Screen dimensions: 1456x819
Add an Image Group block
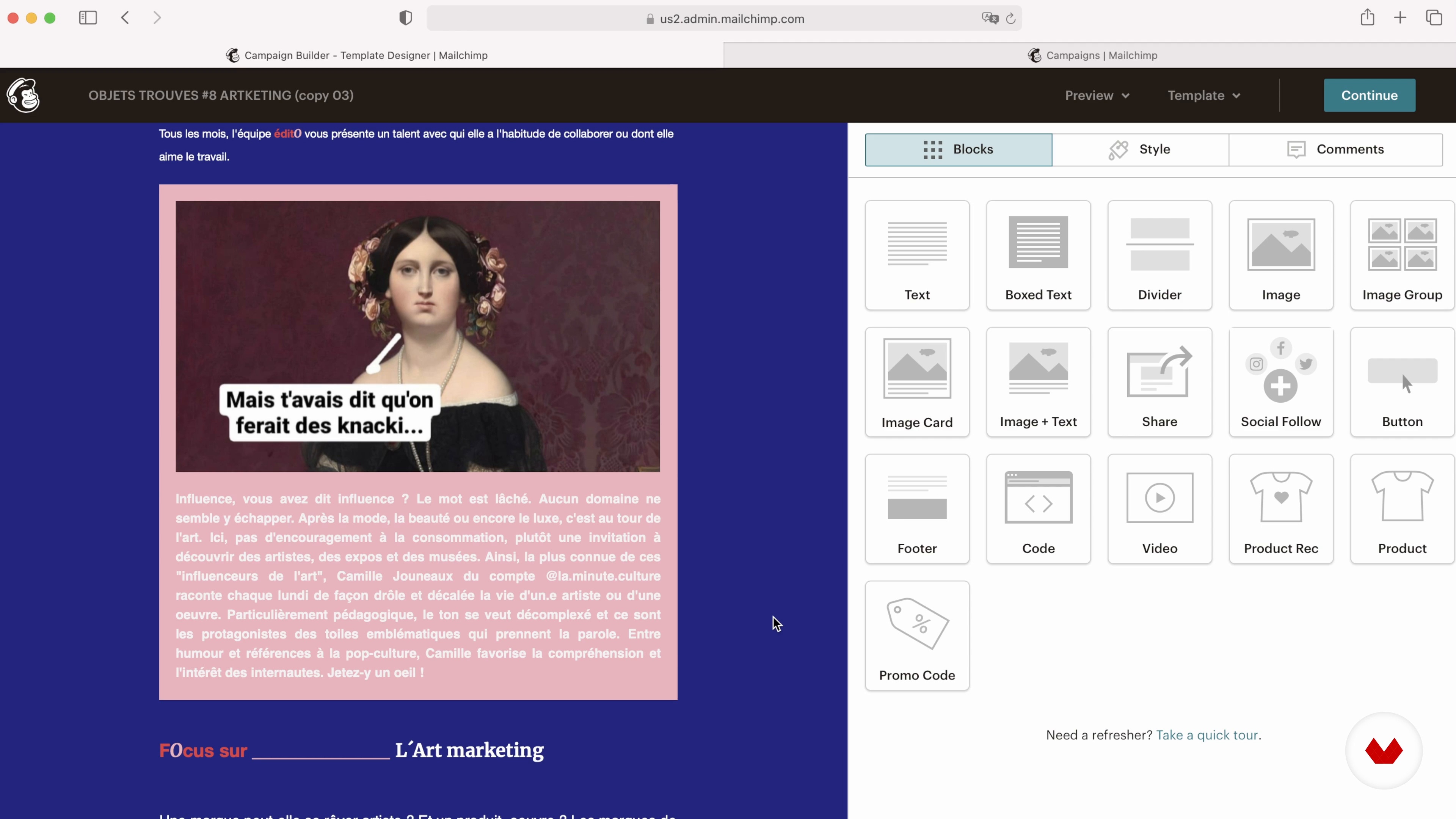1402,255
